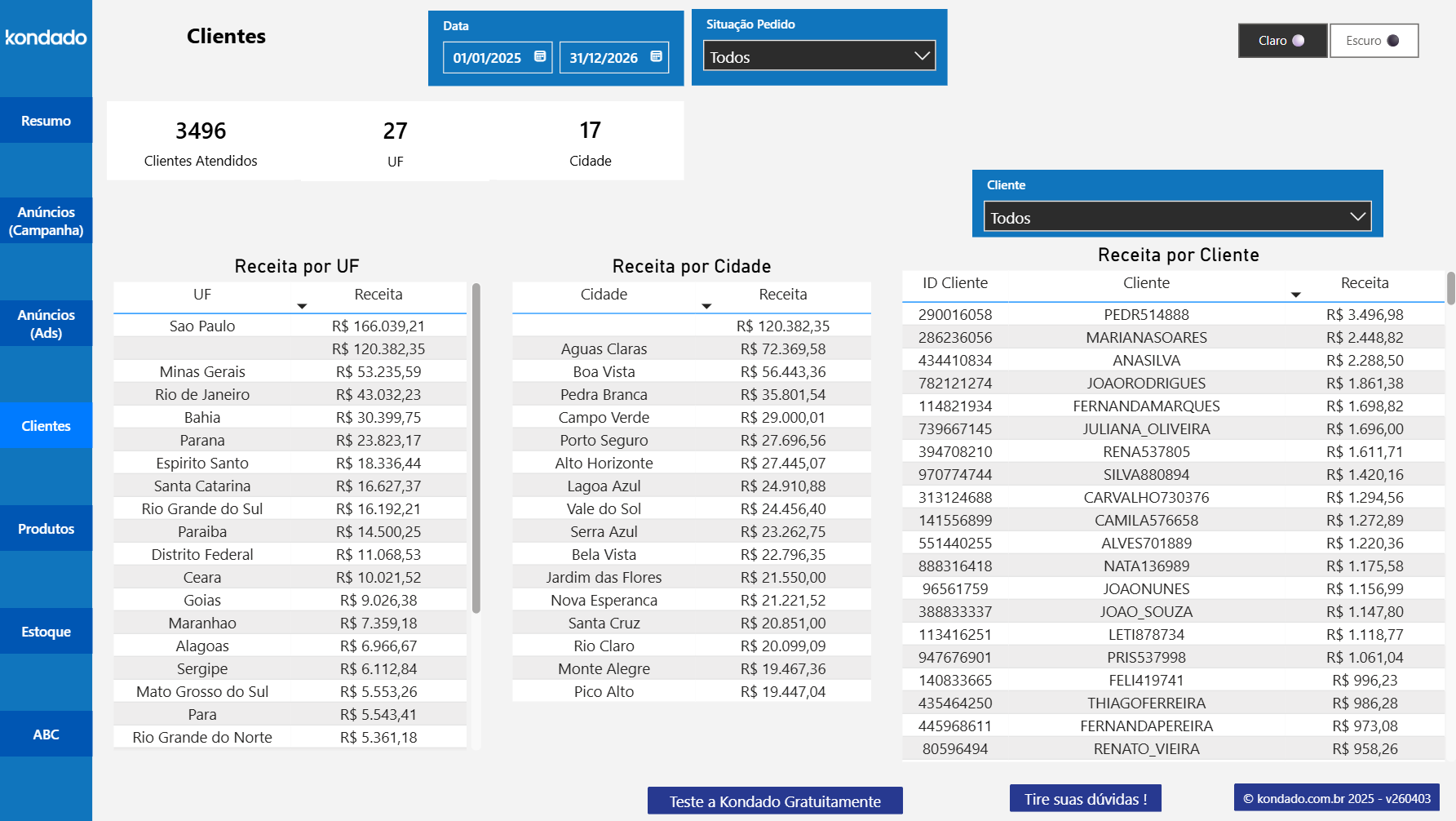The height and width of the screenshot is (821, 1456).
Task: Navigate to the Estoque section
Action: 46,631
